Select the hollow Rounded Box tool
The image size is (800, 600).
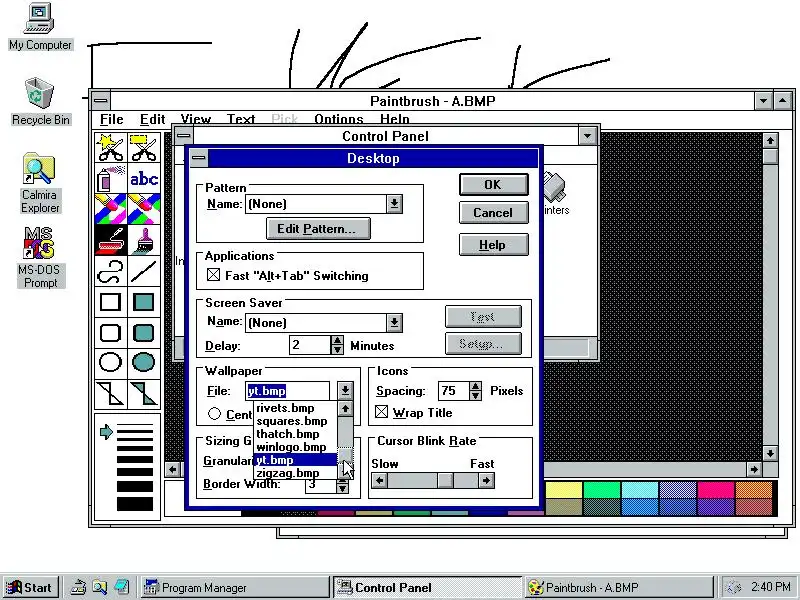(111, 333)
